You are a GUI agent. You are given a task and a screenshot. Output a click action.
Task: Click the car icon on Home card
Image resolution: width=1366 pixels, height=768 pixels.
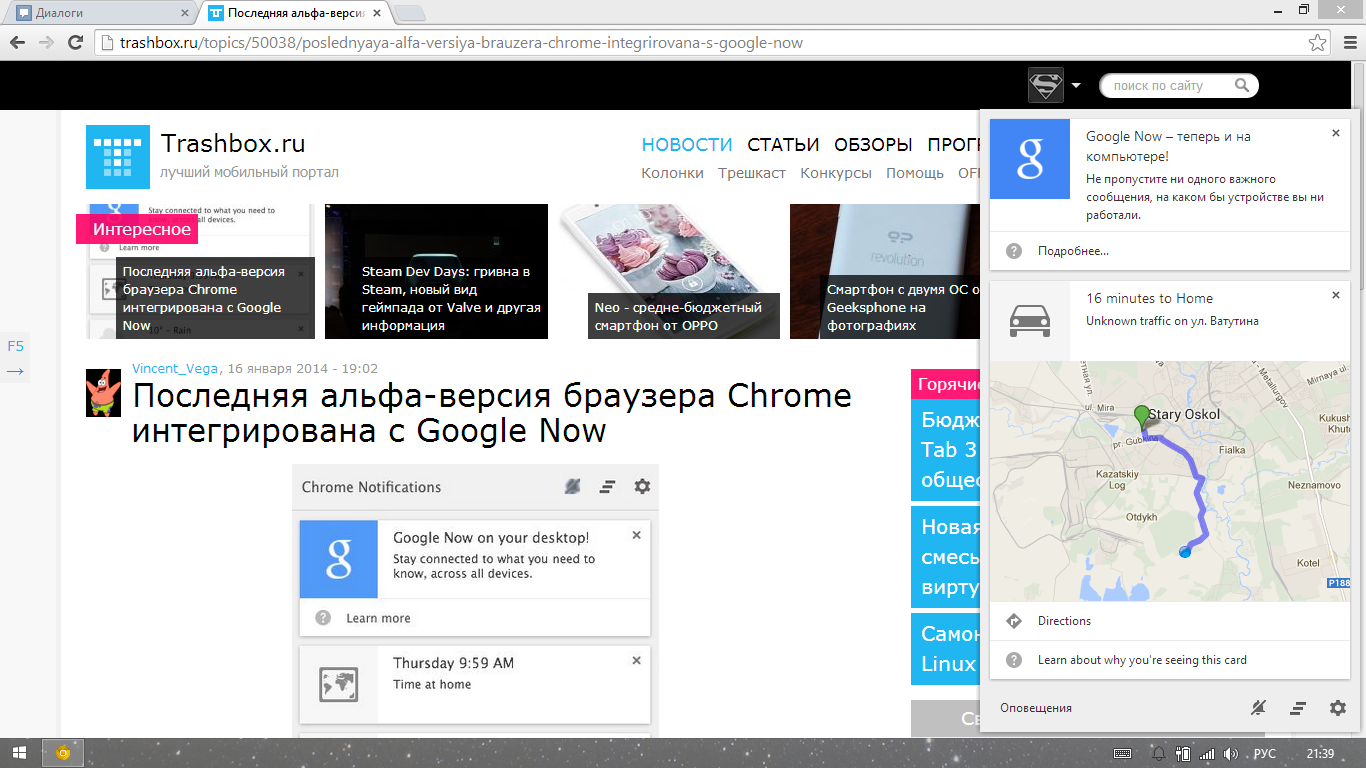pos(1030,321)
